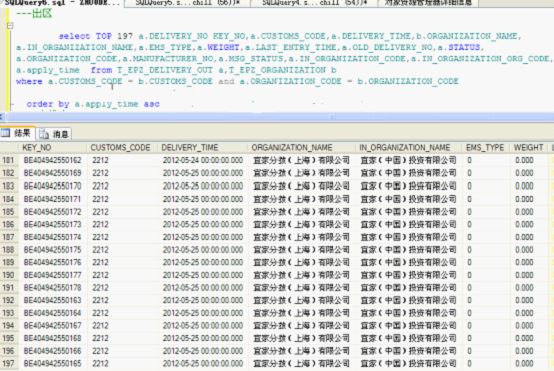Select the KEY_NO column header
Screen dimensions: 554x371
(51, 147)
